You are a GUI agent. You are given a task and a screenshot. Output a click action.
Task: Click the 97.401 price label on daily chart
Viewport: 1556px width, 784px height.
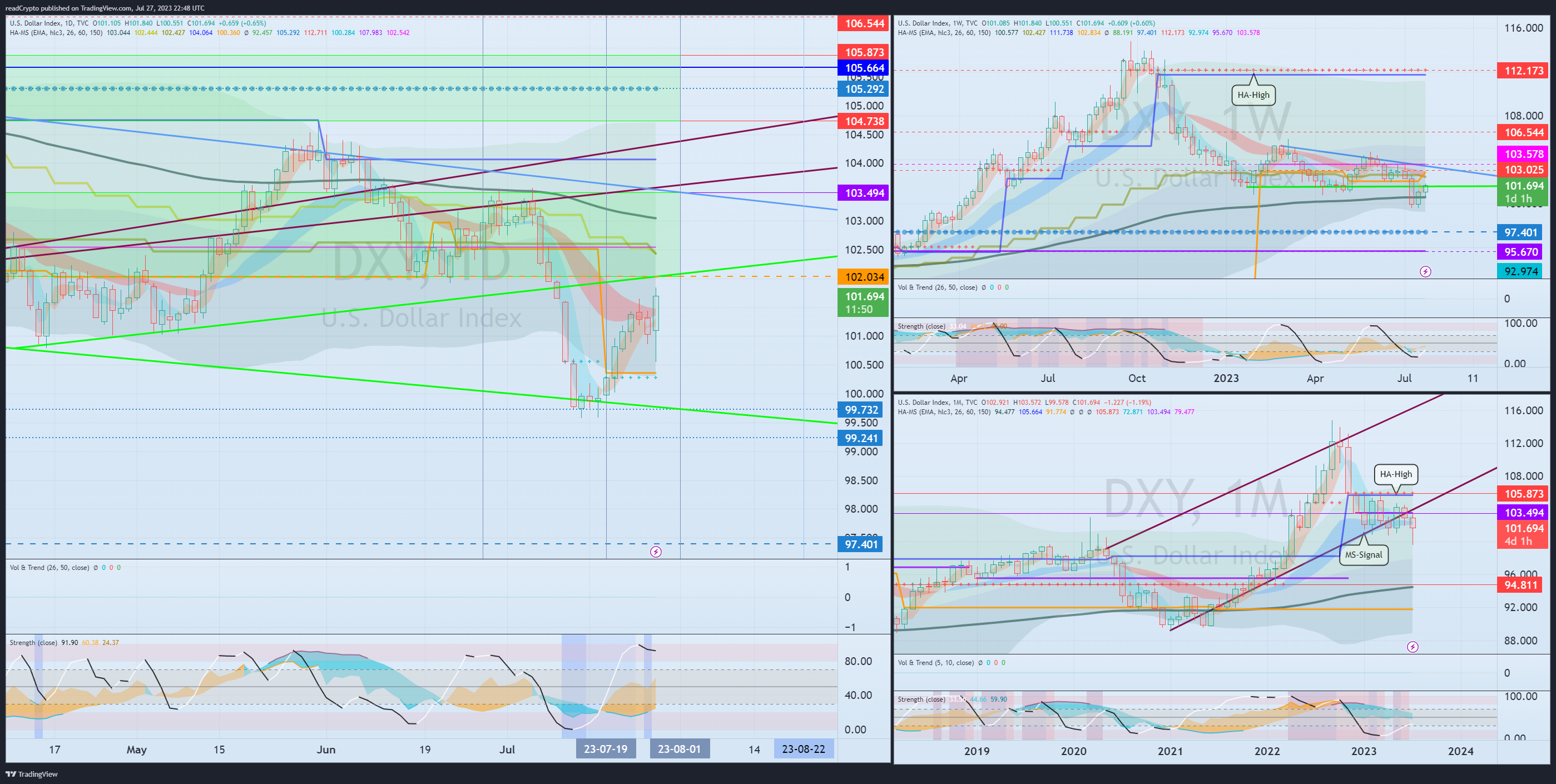(860, 544)
